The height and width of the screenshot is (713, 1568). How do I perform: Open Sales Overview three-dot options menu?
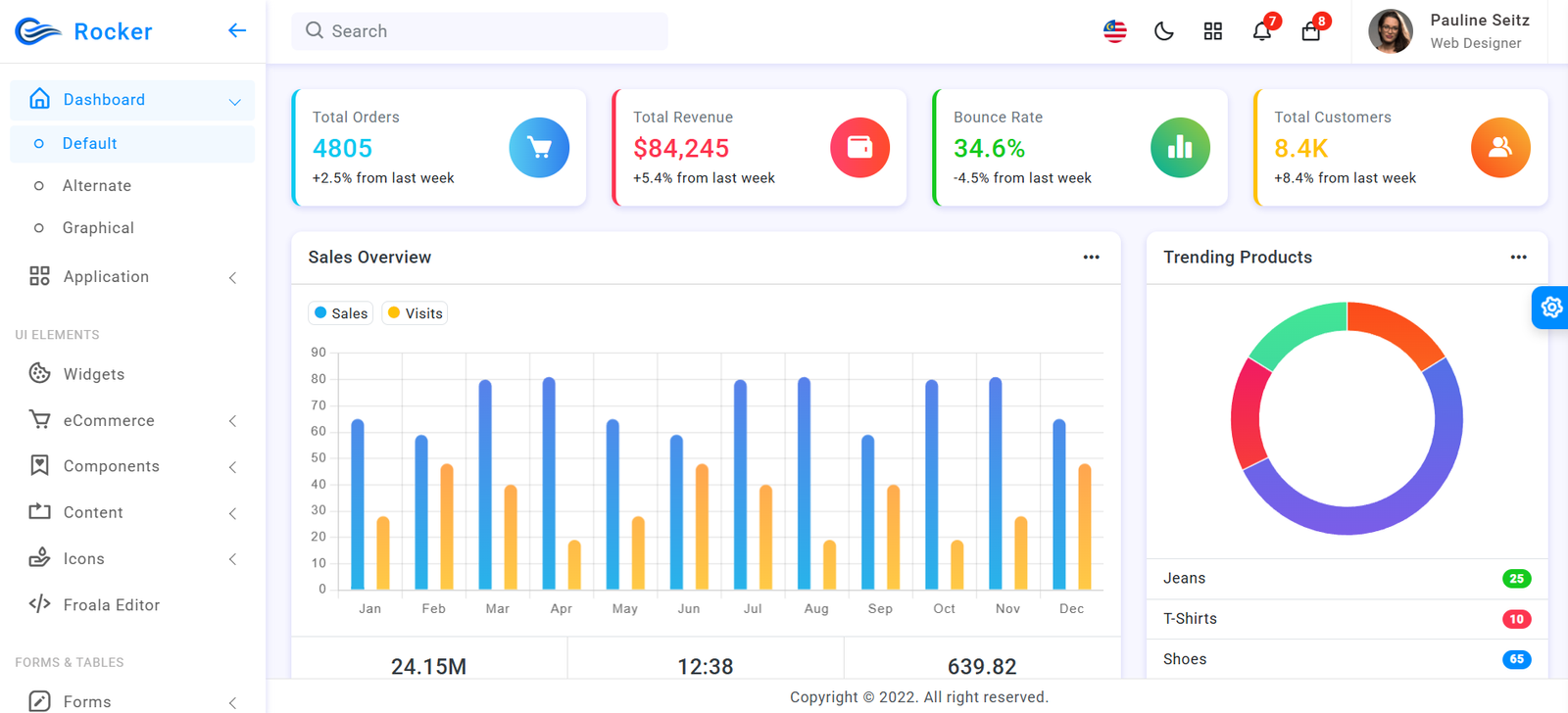(x=1091, y=258)
